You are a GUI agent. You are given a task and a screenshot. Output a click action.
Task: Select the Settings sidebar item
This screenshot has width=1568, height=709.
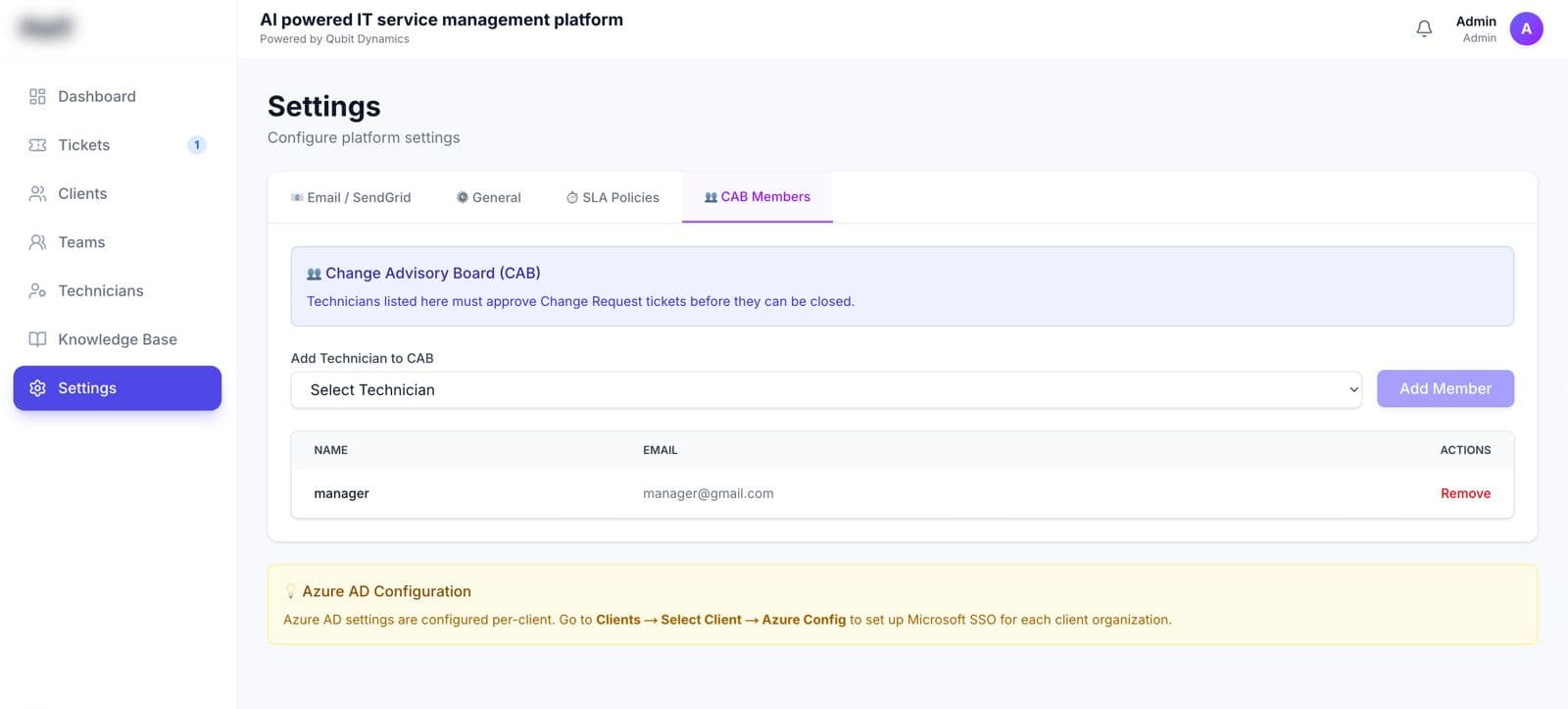coord(118,388)
